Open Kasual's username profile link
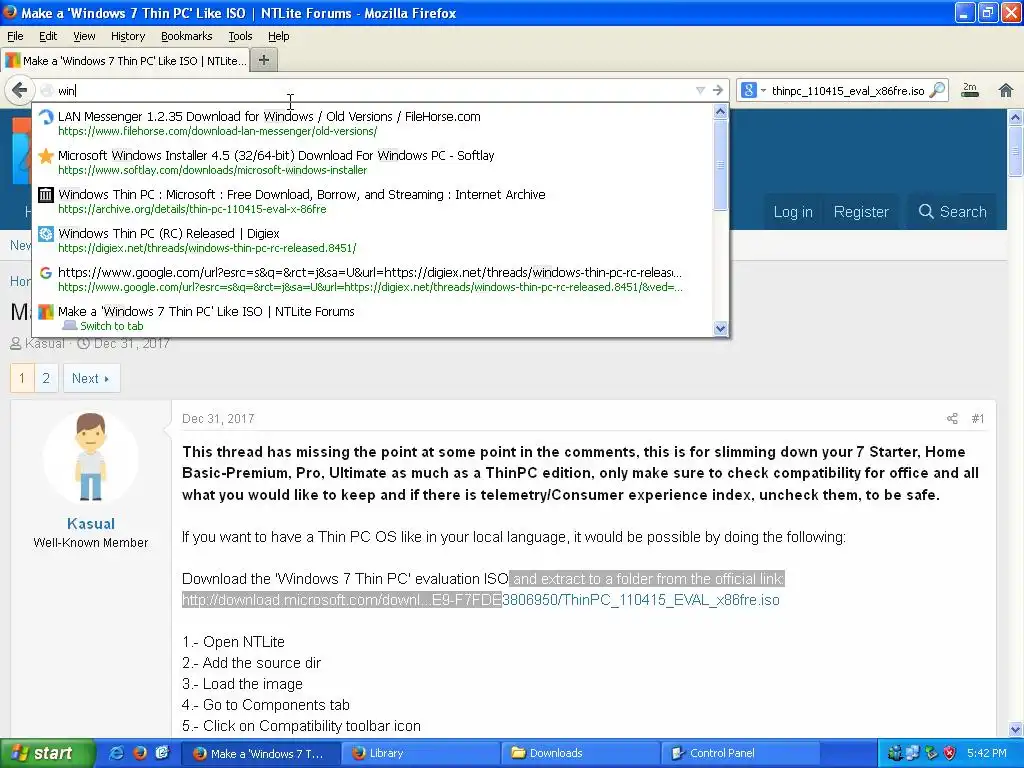The image size is (1024, 768). (x=90, y=524)
